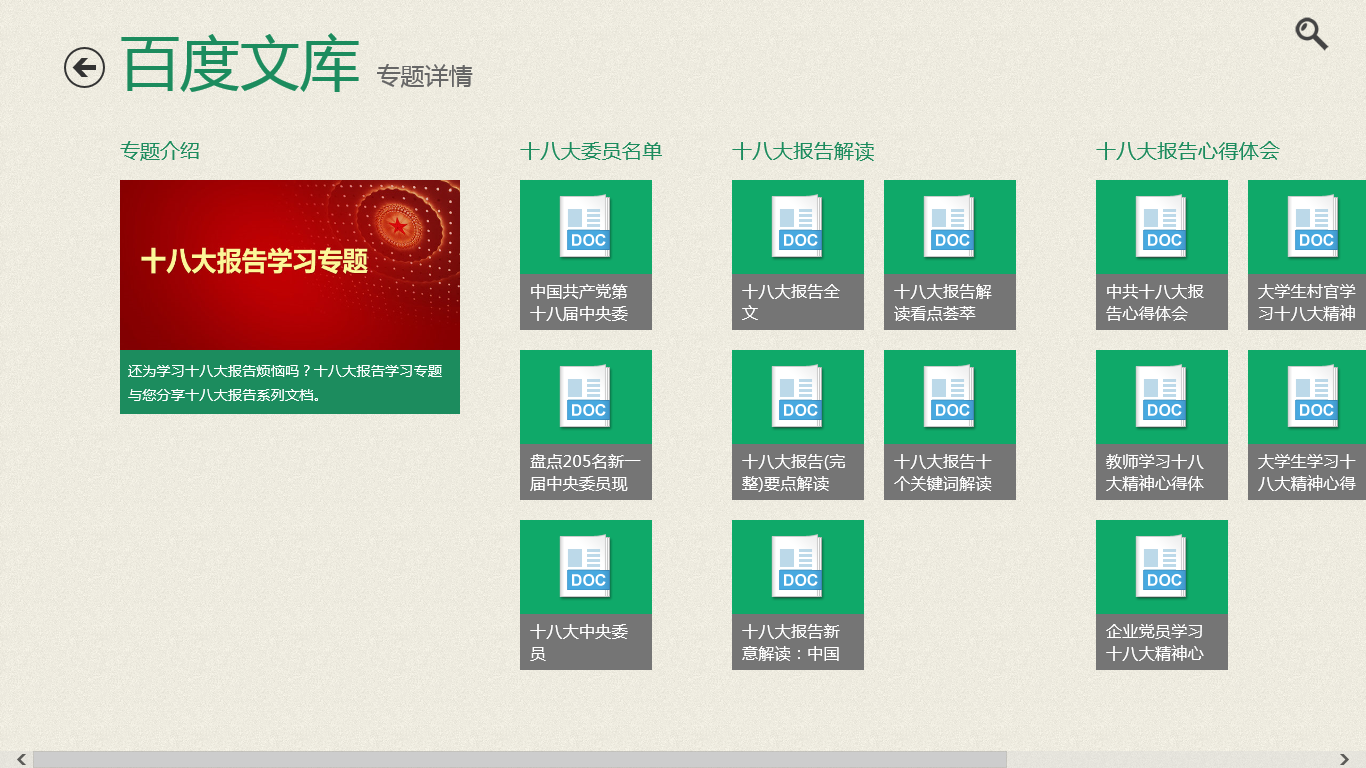1366x768 pixels.
Task: Click caption text 大学生学习十八大精神心得
Action: (1307, 472)
